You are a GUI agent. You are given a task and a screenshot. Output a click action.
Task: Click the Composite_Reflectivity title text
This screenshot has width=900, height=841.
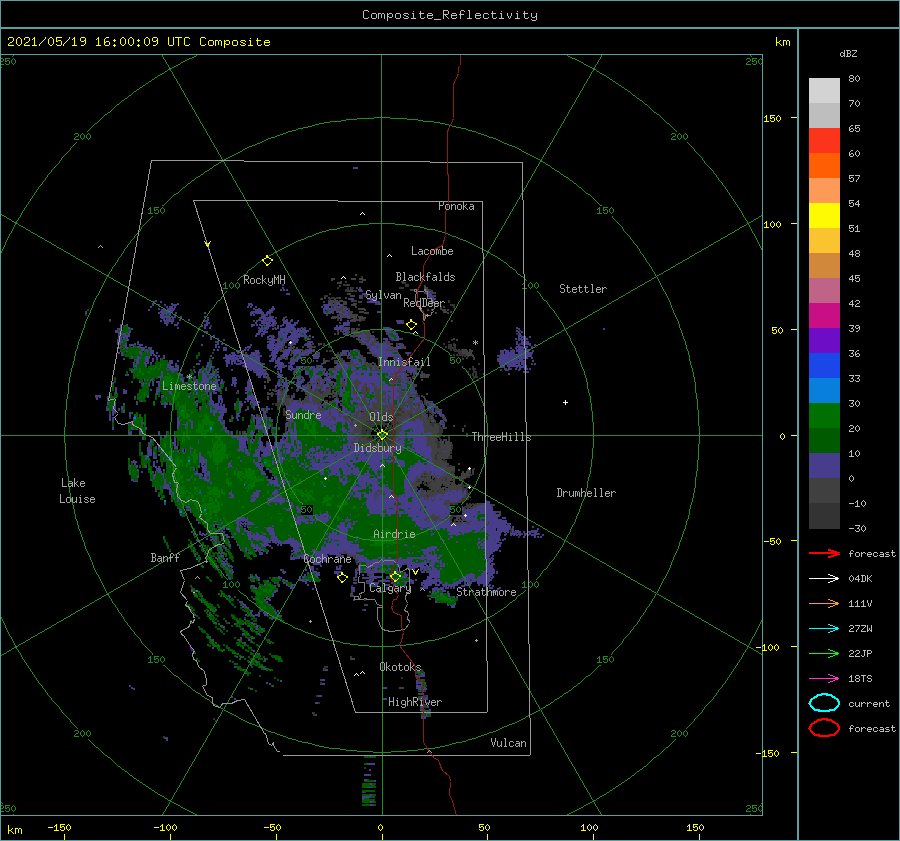(450, 15)
